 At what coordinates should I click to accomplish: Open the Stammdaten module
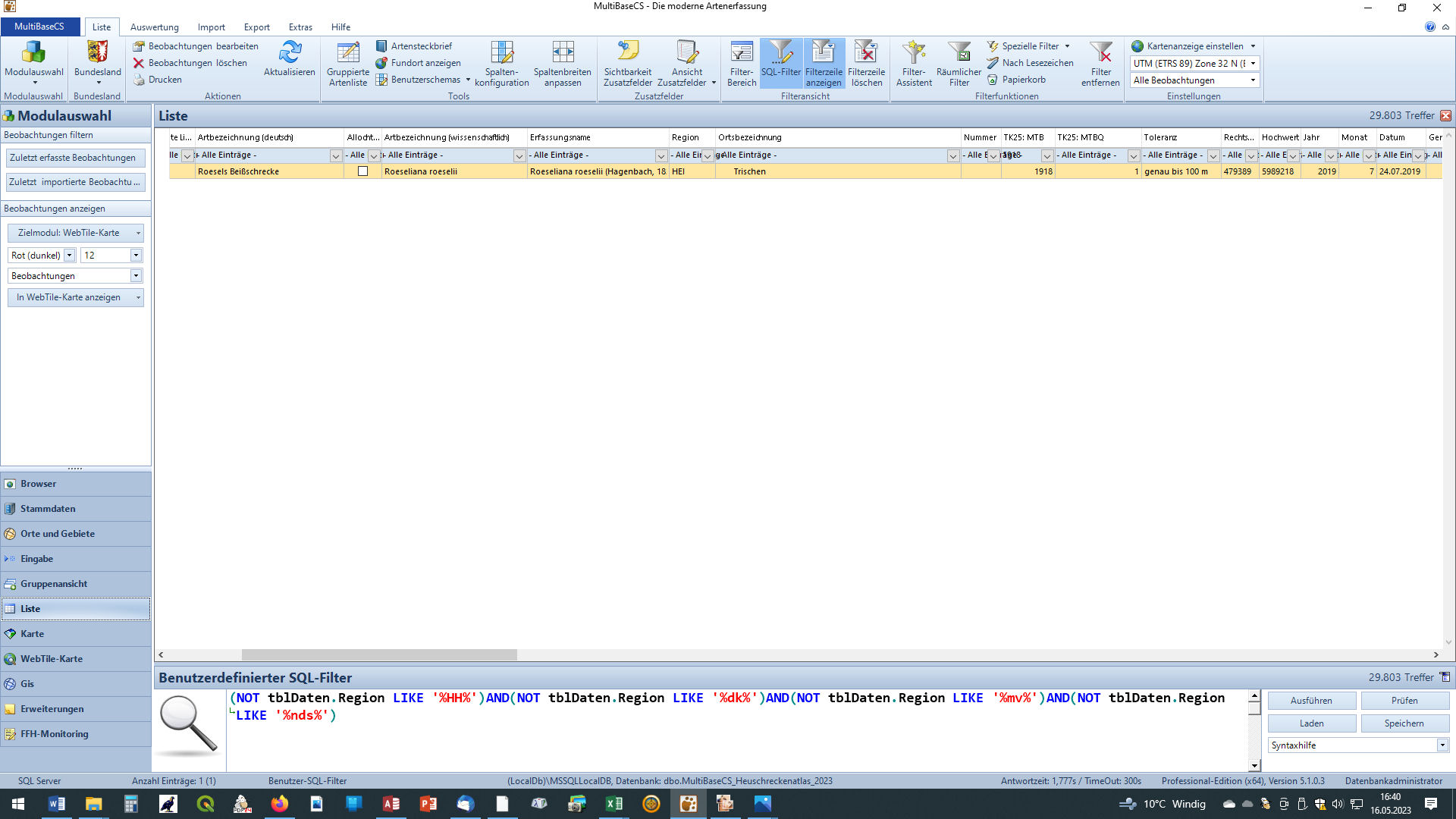pos(75,509)
